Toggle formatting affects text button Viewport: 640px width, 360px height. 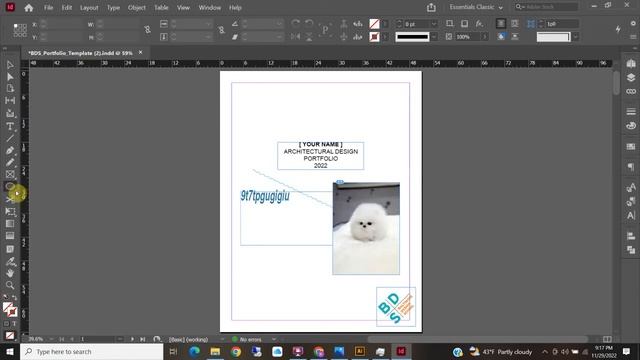click(14, 324)
